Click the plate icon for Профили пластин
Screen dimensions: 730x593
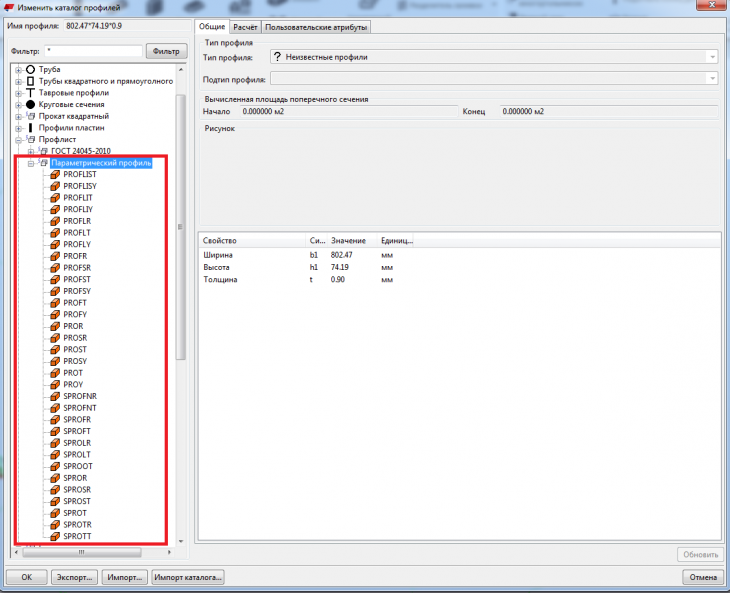click(31, 128)
